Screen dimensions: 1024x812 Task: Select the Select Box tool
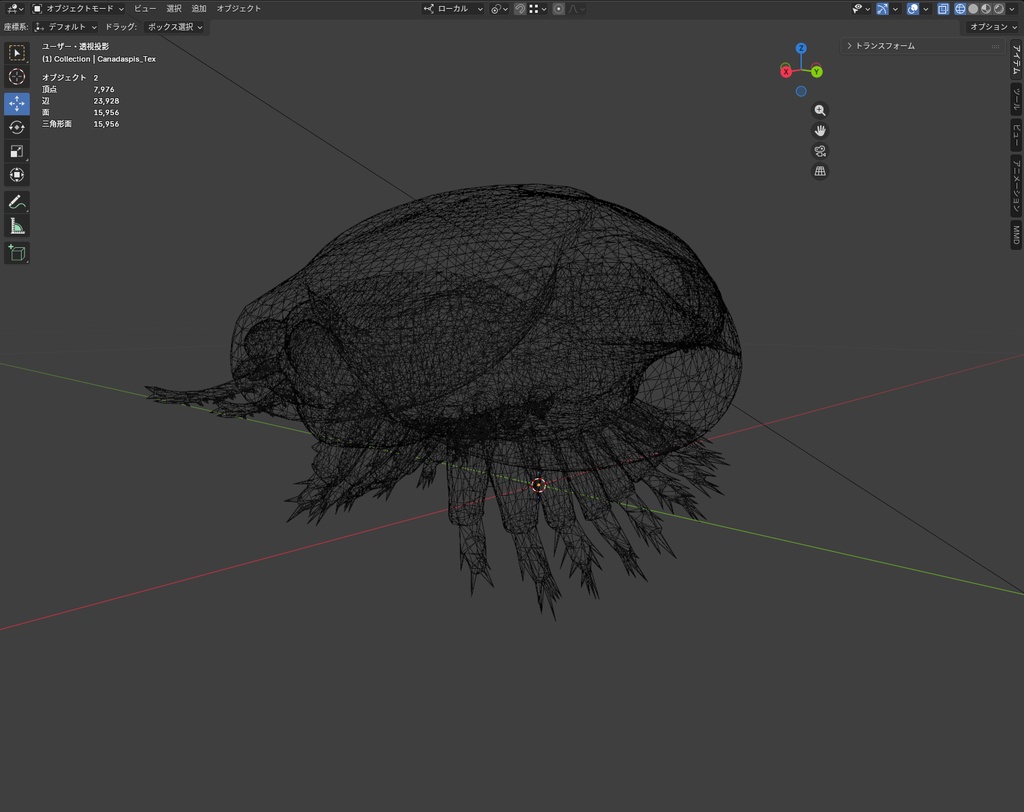[x=17, y=52]
